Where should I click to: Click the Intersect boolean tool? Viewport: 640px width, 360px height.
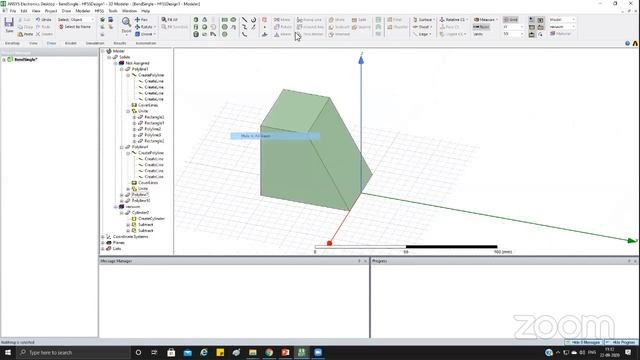tap(340, 34)
